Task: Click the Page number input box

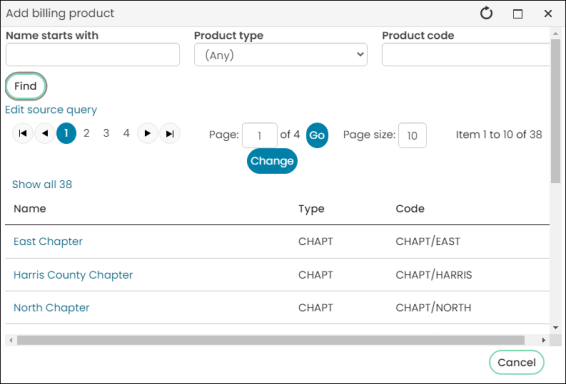Action: pos(260,135)
